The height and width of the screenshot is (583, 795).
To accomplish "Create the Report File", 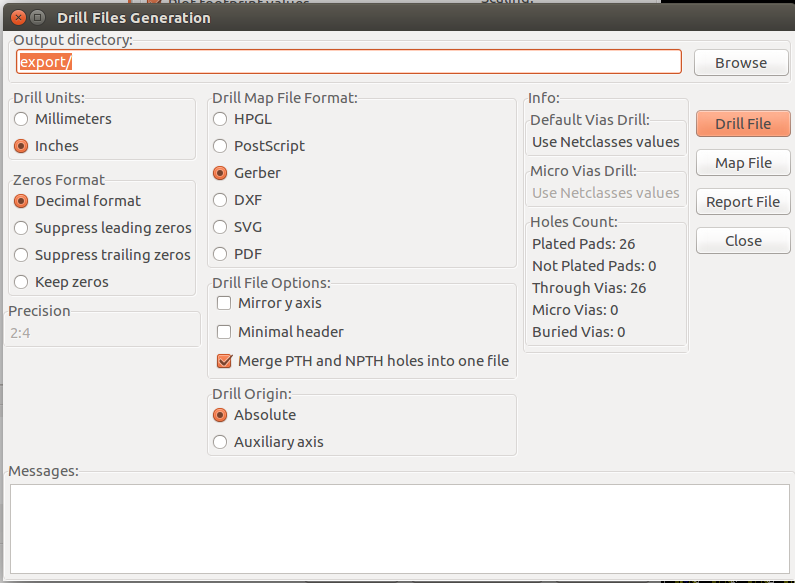I will click(x=743, y=202).
